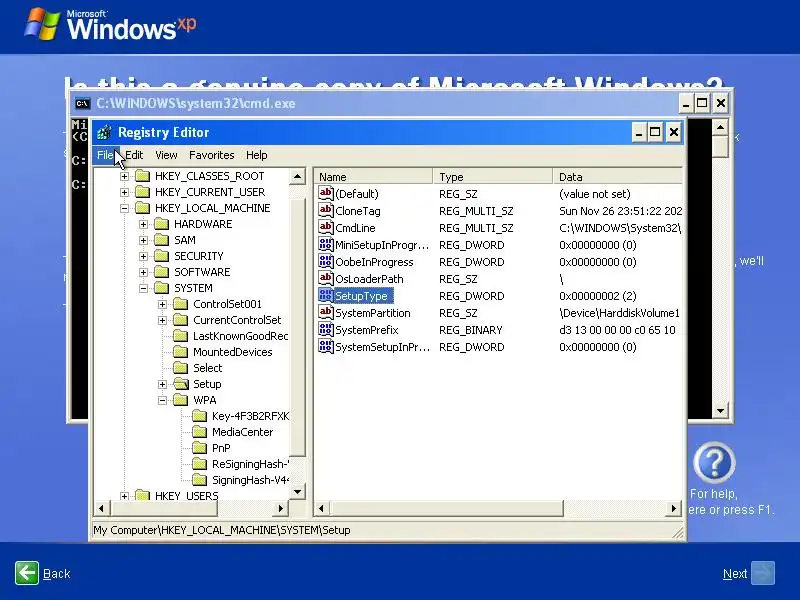Select the SetupType value name
Viewport: 800px width, 600px height.
361,296
